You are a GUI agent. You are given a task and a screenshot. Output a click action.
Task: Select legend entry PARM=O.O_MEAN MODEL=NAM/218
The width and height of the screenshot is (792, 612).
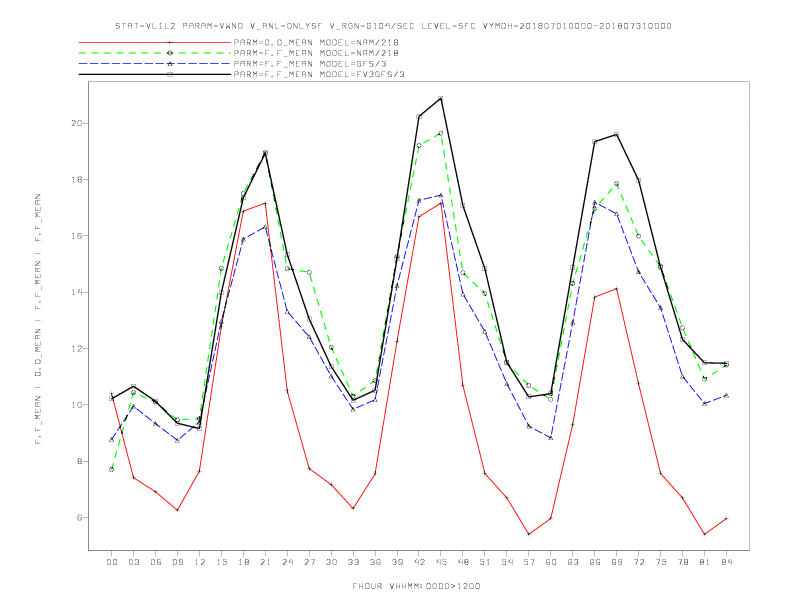316,42
